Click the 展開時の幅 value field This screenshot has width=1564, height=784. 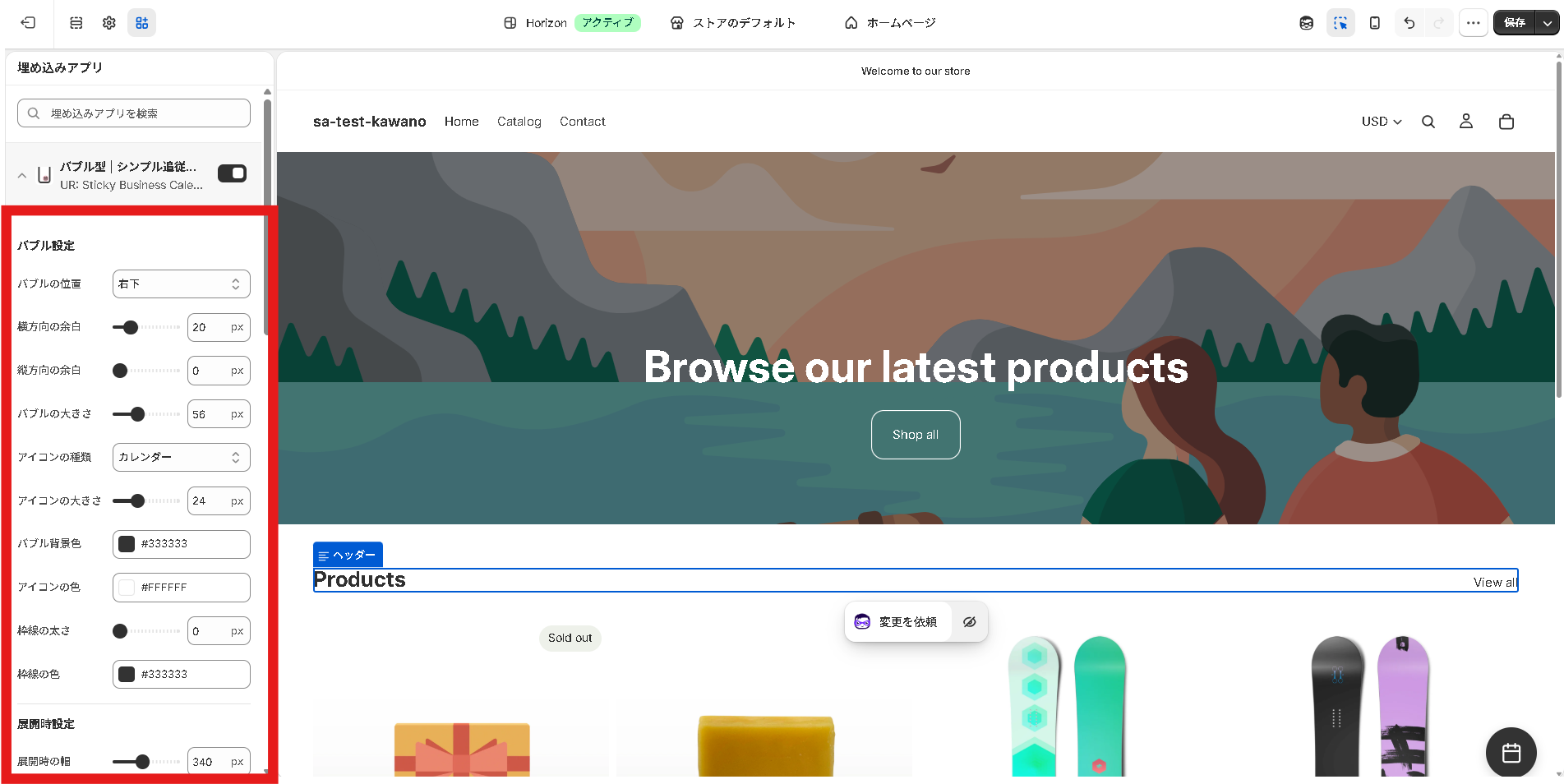coord(219,762)
